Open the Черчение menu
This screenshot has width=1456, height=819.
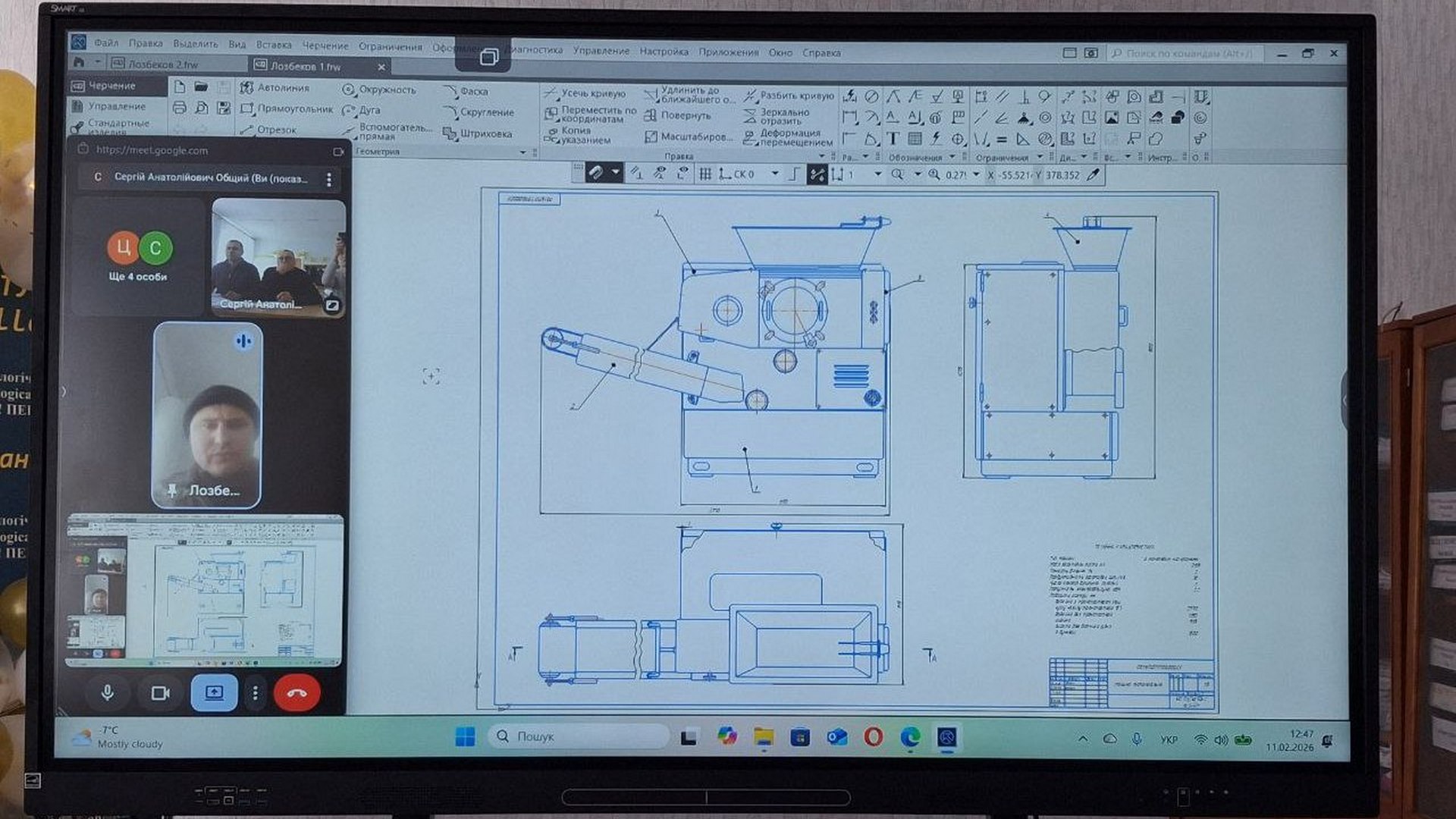325,45
